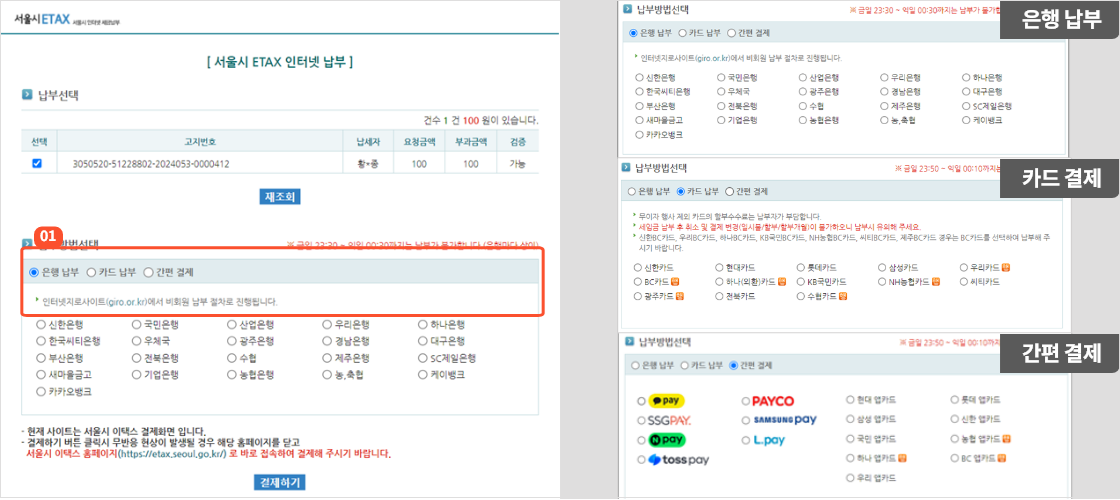Screen dimensions: 1120x500
Task: Choose the 씨티카드 radio button
Action: [964, 282]
